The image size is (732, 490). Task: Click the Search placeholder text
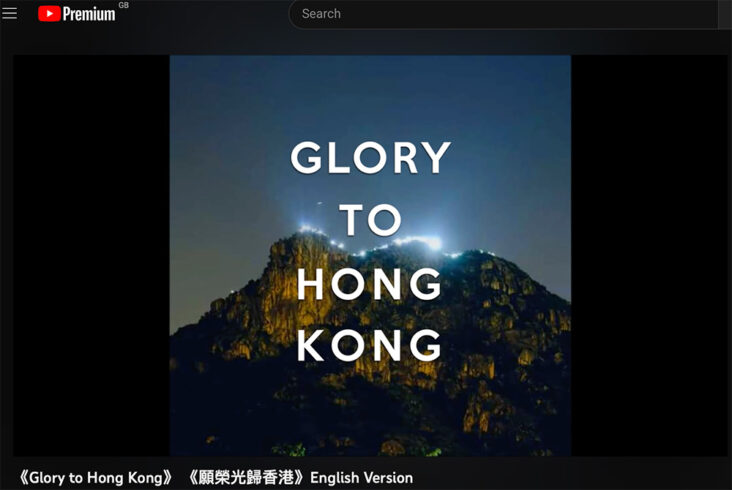coord(321,14)
